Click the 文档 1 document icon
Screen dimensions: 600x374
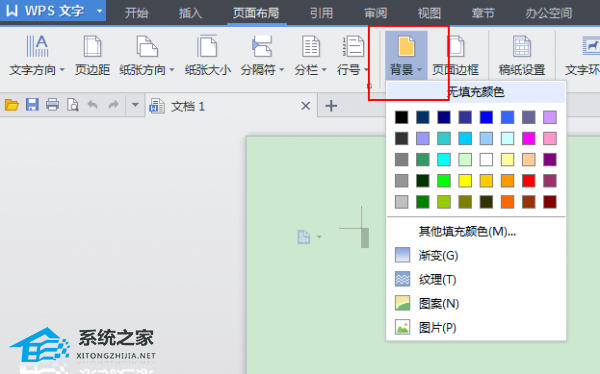click(157, 106)
